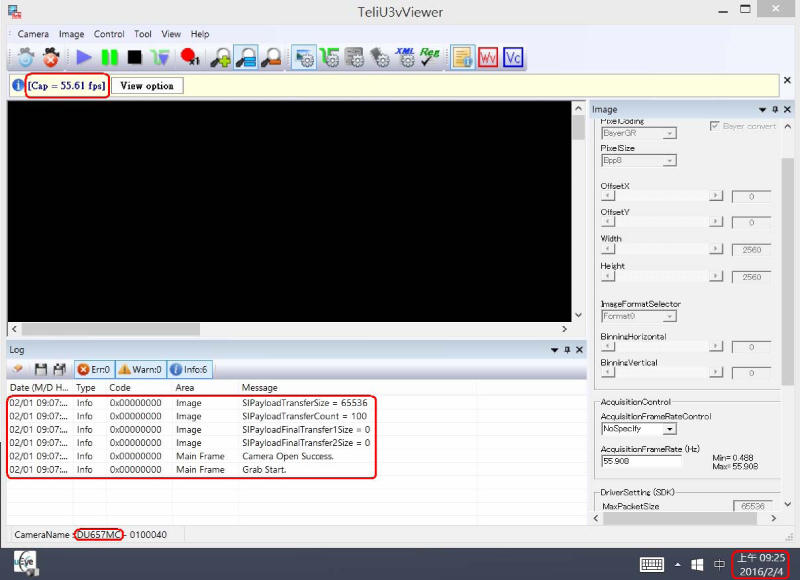Toggle the Err:0 log filter
The image size is (800, 580).
point(95,370)
